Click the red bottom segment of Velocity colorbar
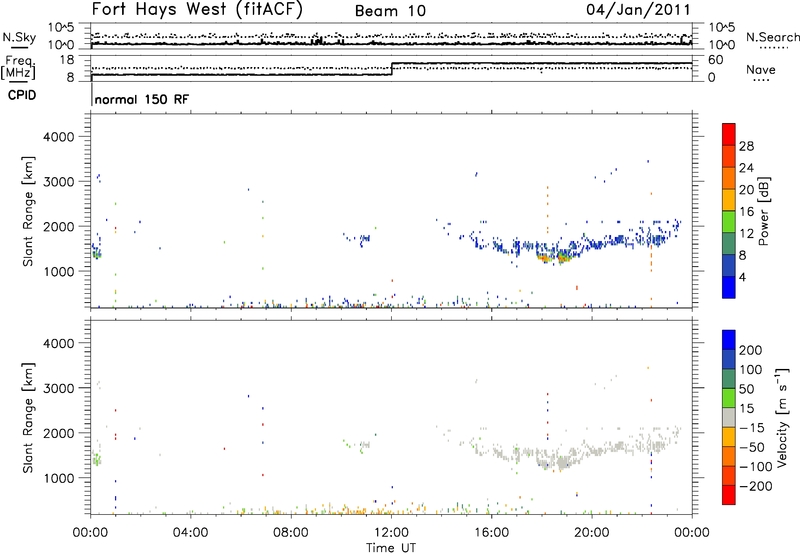This screenshot has height=554, width=800. (x=729, y=495)
